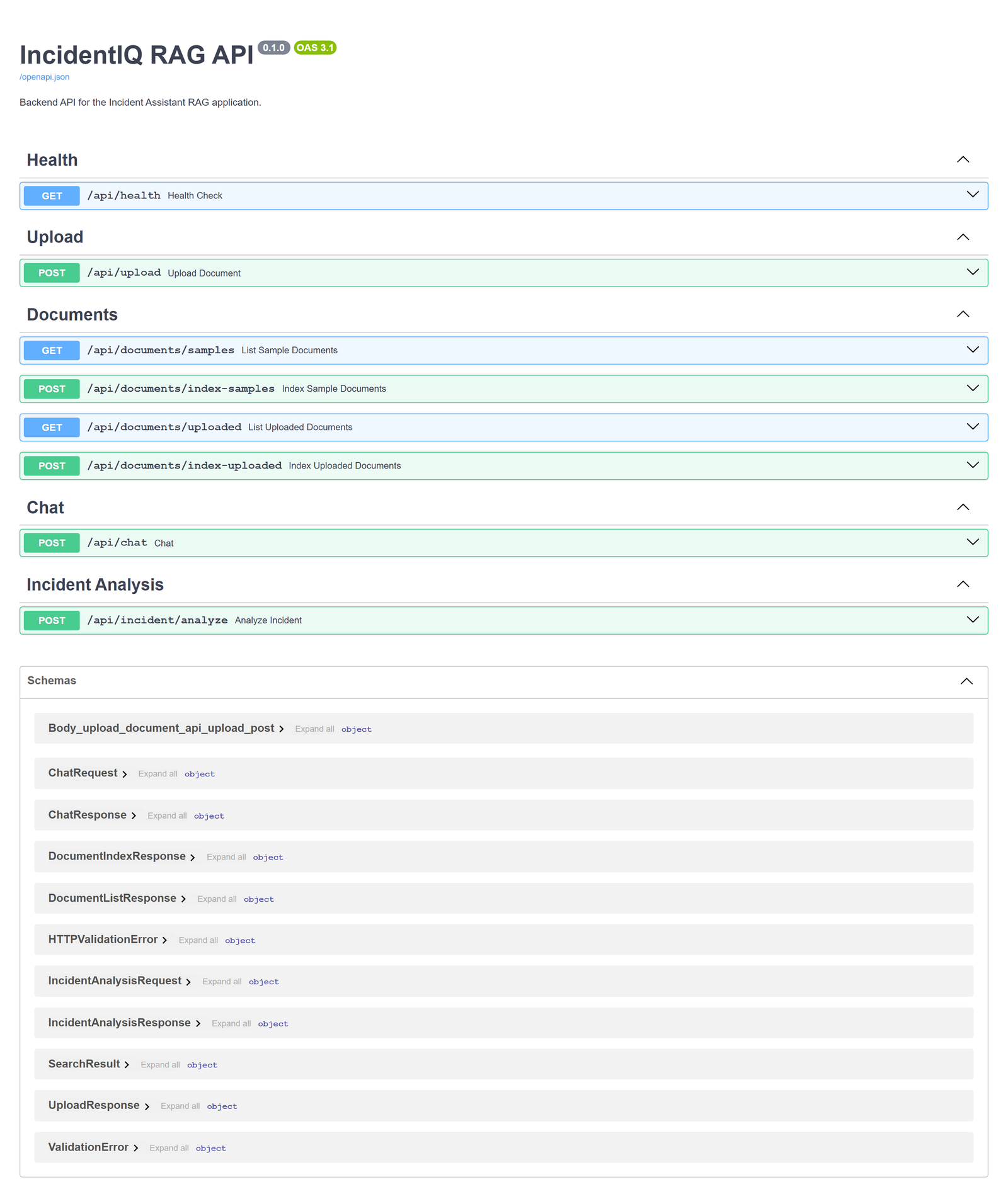Open the /openapi.json link

[x=44, y=77]
